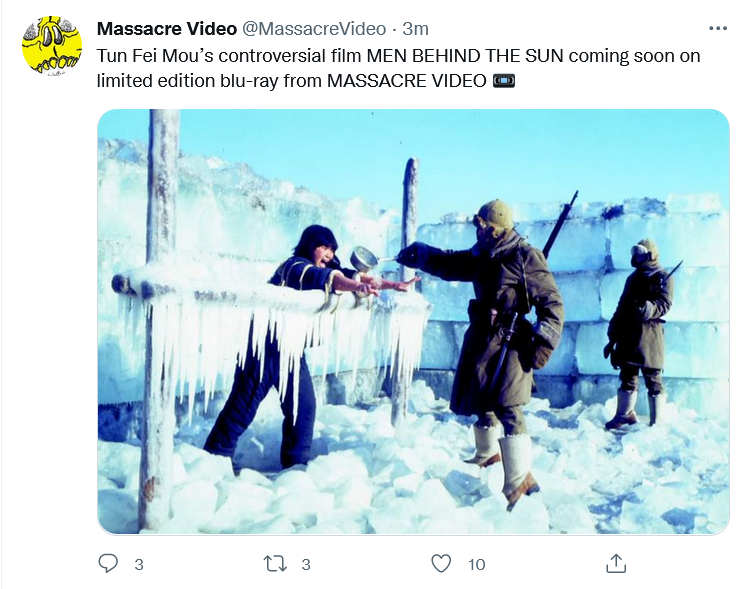The width and height of the screenshot is (748, 589).
Task: Open the @MassacreVideo handle link
Action: click(314, 29)
